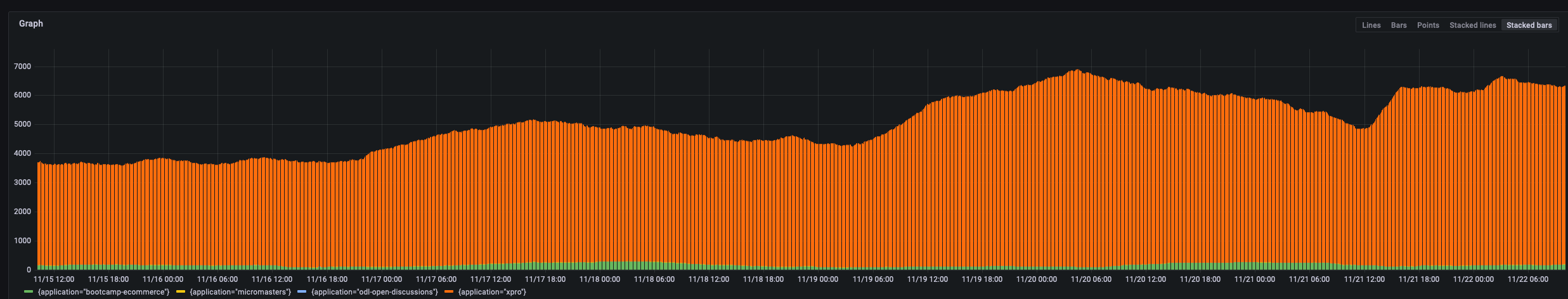This screenshot has width=1568, height=299.
Task: Click the 11/21 06:00 x-axis label
Action: point(1309,279)
